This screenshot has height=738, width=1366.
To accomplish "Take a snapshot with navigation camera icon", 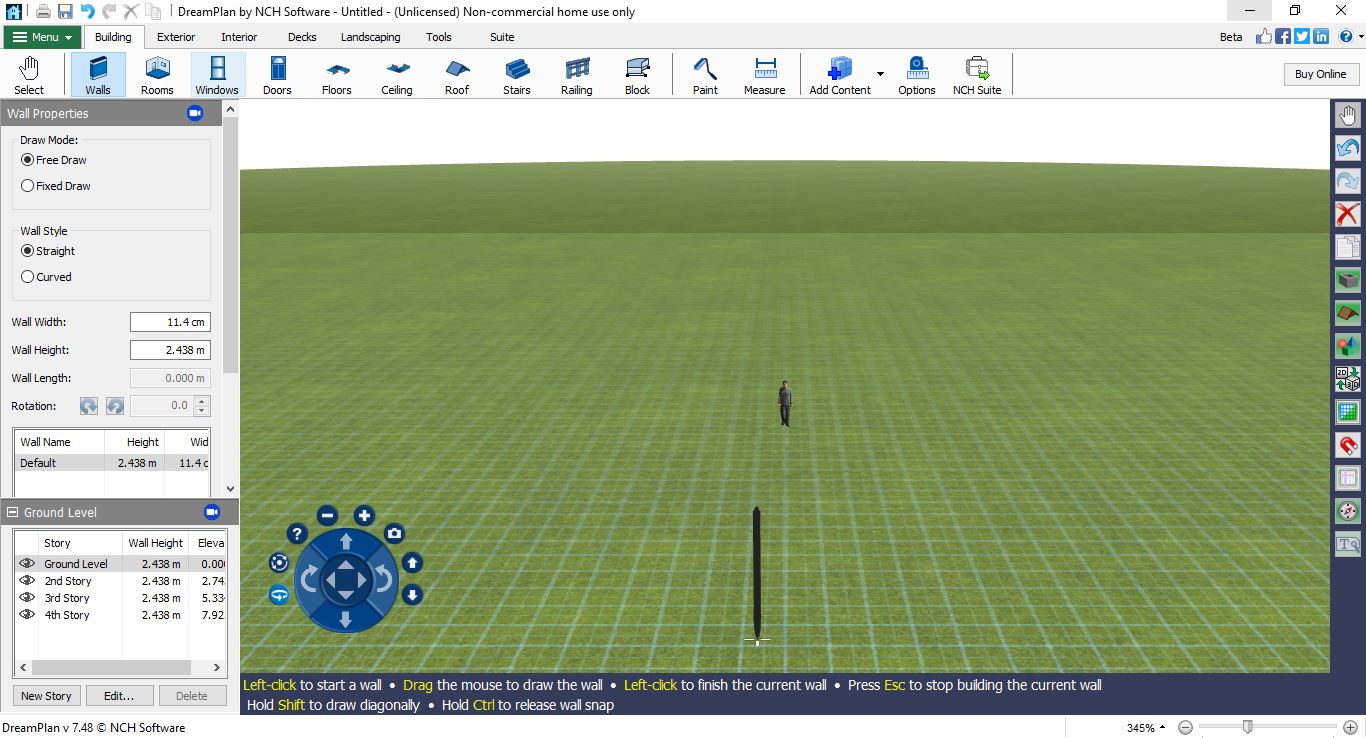I will coord(395,533).
